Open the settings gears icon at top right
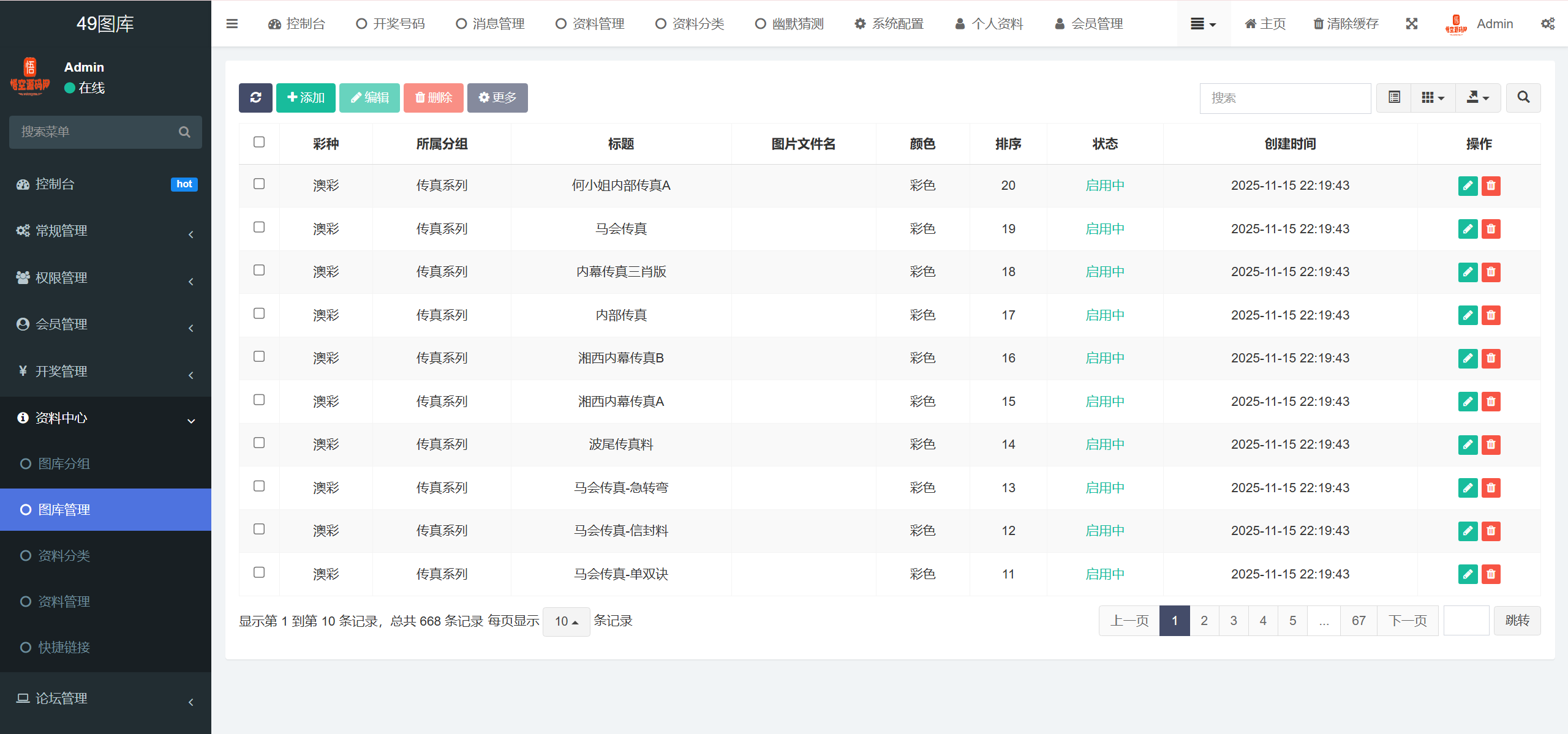Image resolution: width=1568 pixels, height=734 pixels. (x=1547, y=24)
